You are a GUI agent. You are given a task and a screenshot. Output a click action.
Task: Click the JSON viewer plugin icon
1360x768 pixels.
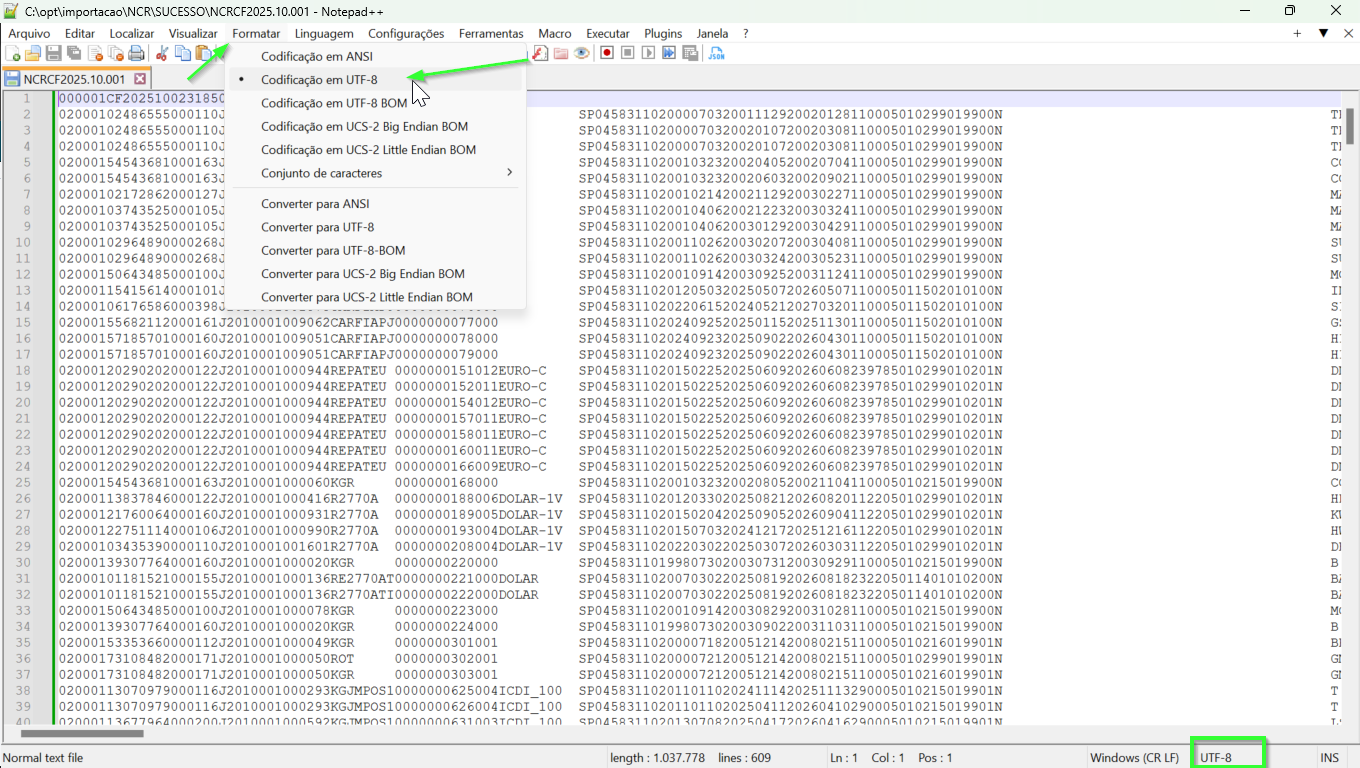point(716,53)
